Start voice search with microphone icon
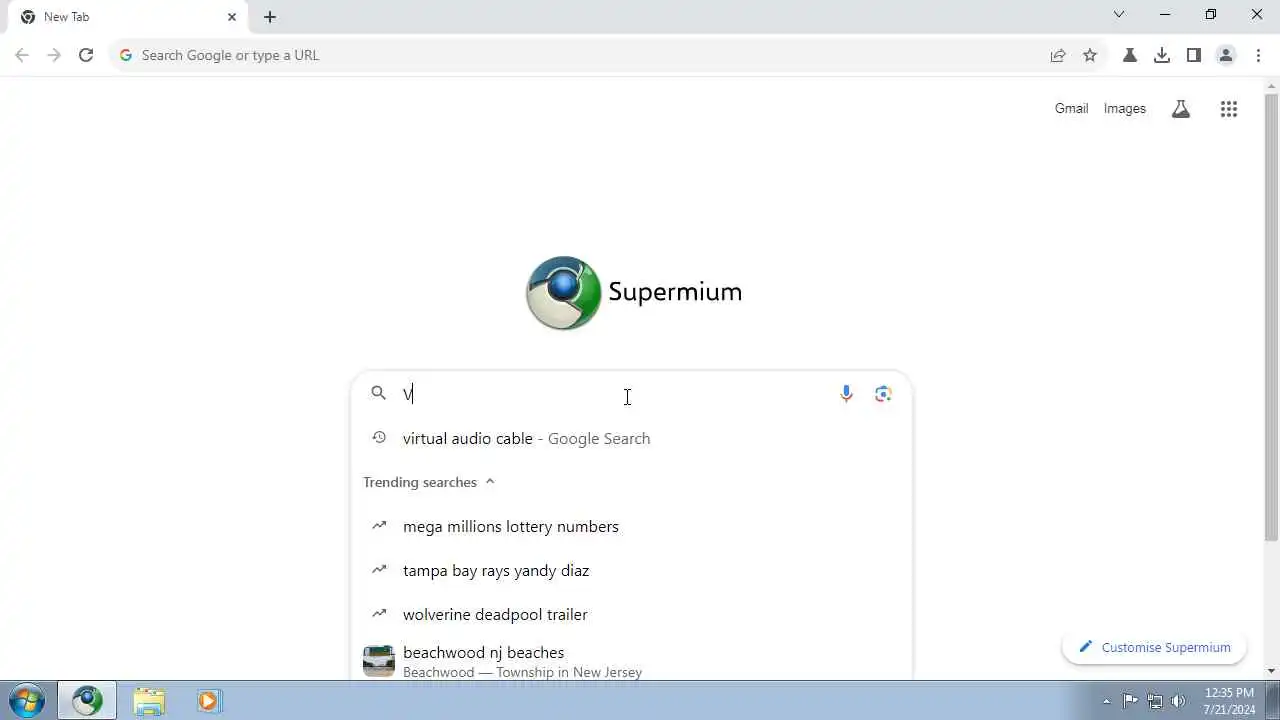The width and height of the screenshot is (1280, 720). pyautogui.click(x=846, y=394)
